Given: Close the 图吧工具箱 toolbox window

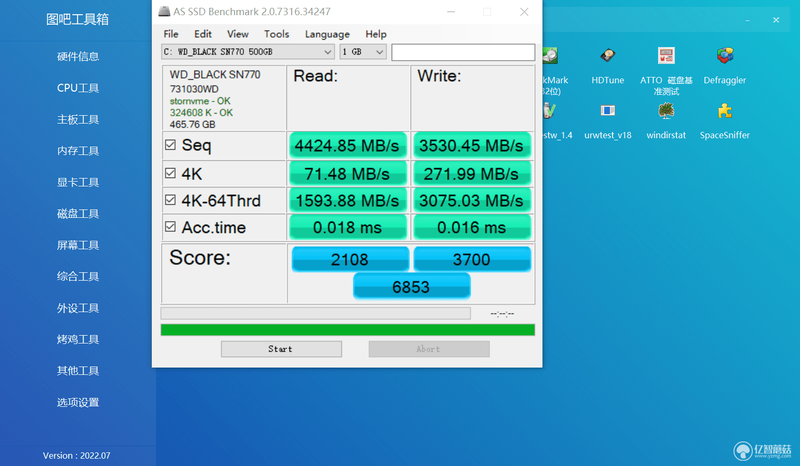Looking at the screenshot, I should click(776, 20).
